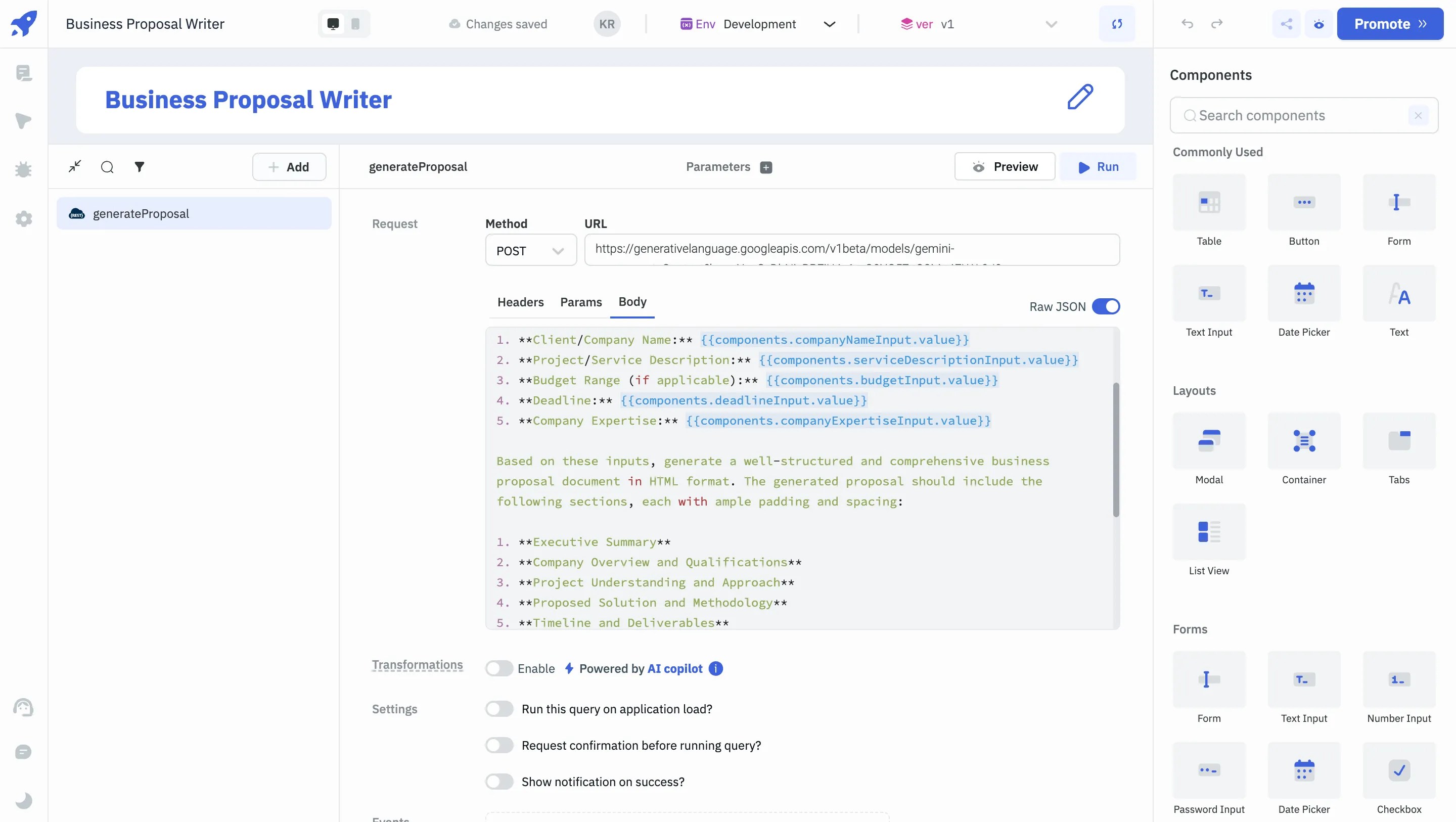Open app settings via the gear icon

pos(23,219)
